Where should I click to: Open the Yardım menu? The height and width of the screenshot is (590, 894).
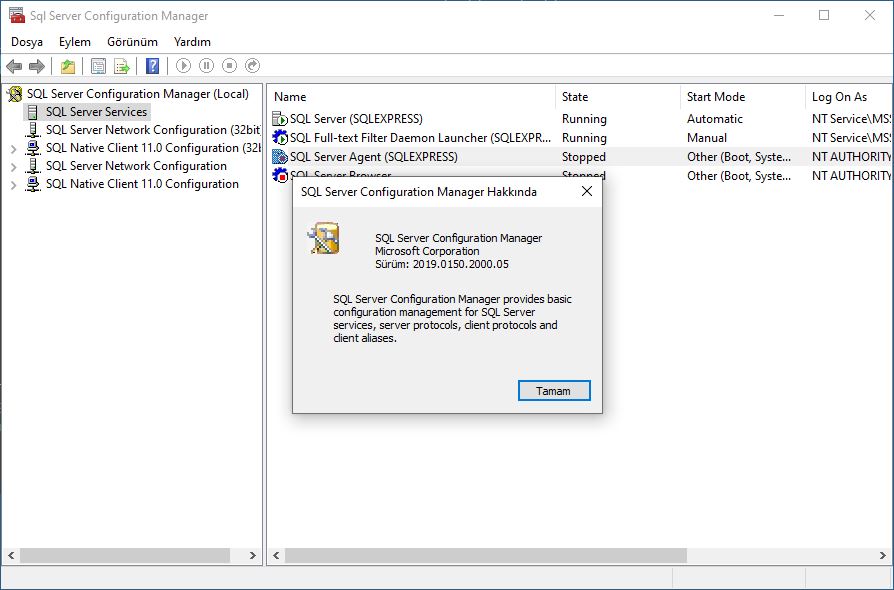click(192, 42)
